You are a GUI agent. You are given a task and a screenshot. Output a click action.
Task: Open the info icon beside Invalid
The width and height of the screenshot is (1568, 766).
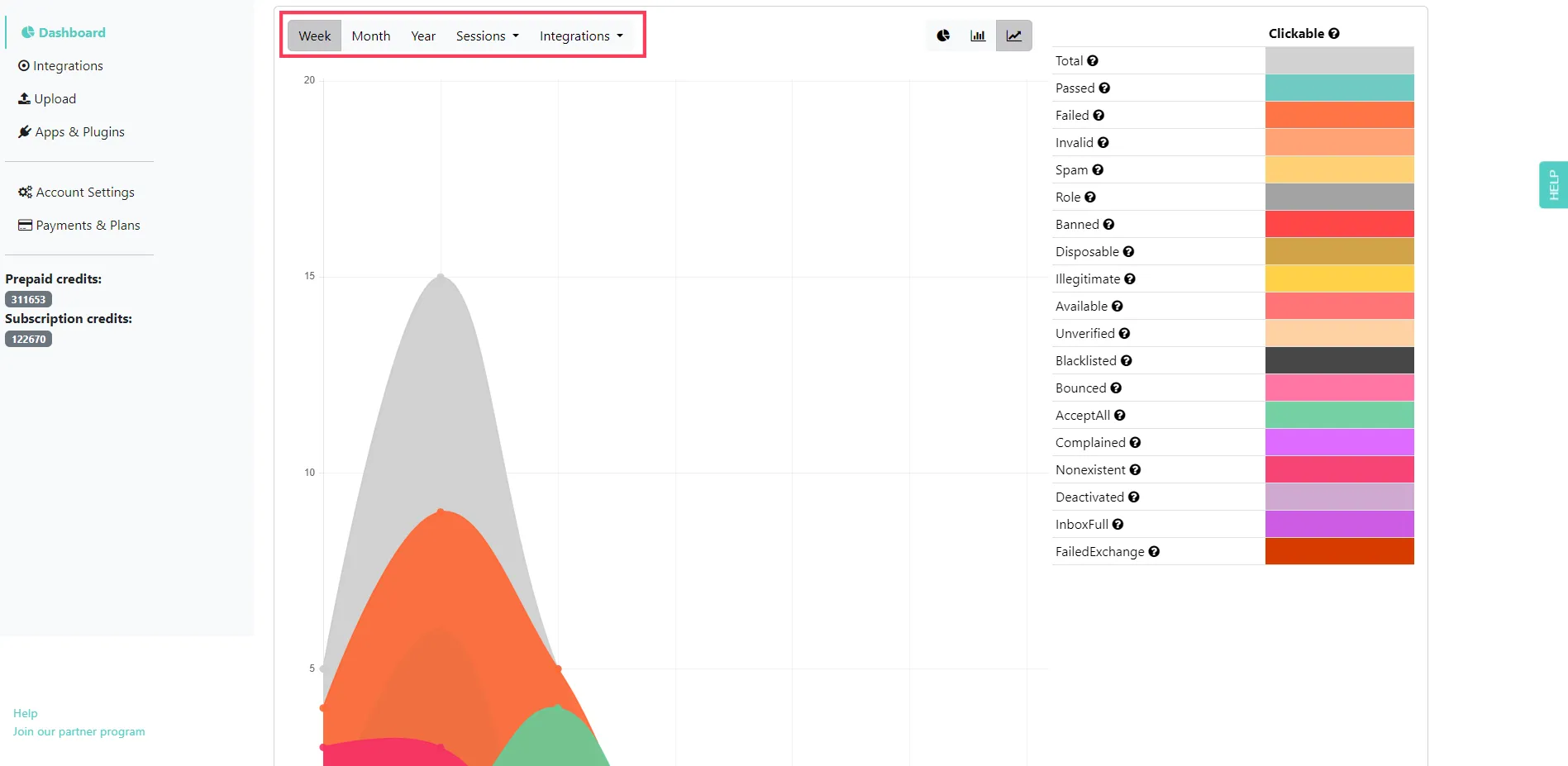coord(1103,142)
